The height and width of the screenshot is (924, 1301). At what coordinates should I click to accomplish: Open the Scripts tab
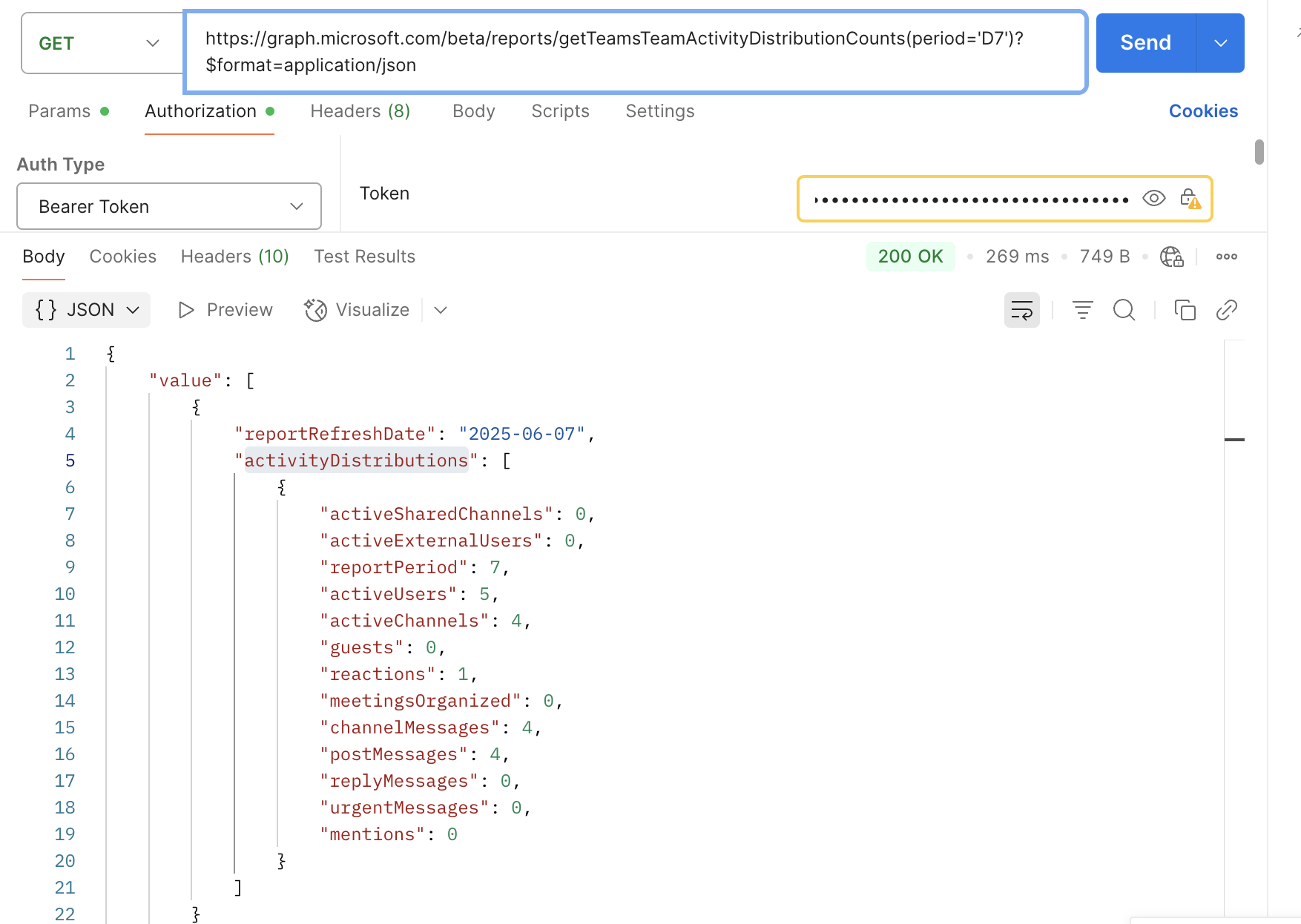tap(560, 111)
